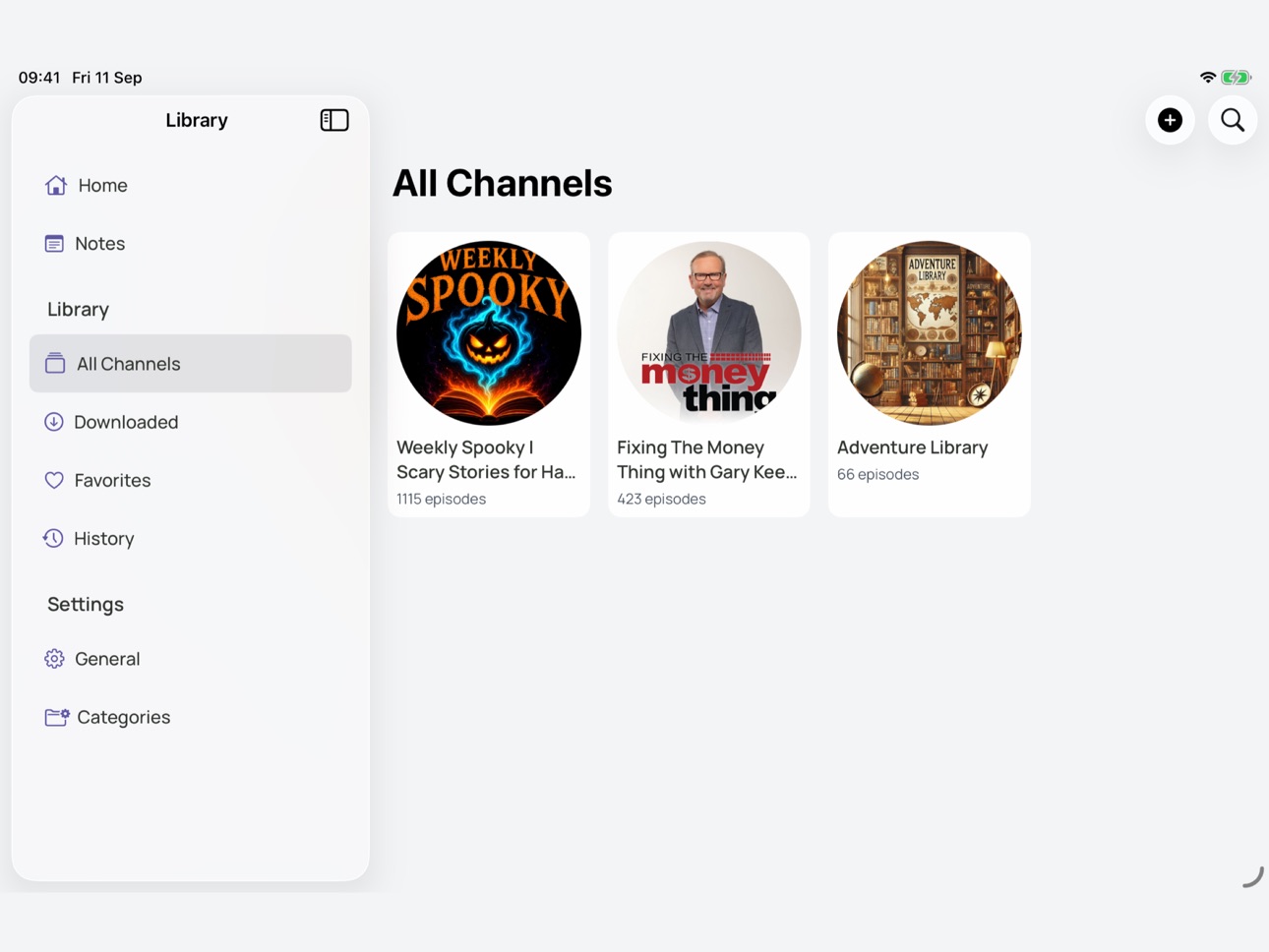Image resolution: width=1269 pixels, height=952 pixels.
Task: Click the '1115 episodes' label
Action: (441, 499)
